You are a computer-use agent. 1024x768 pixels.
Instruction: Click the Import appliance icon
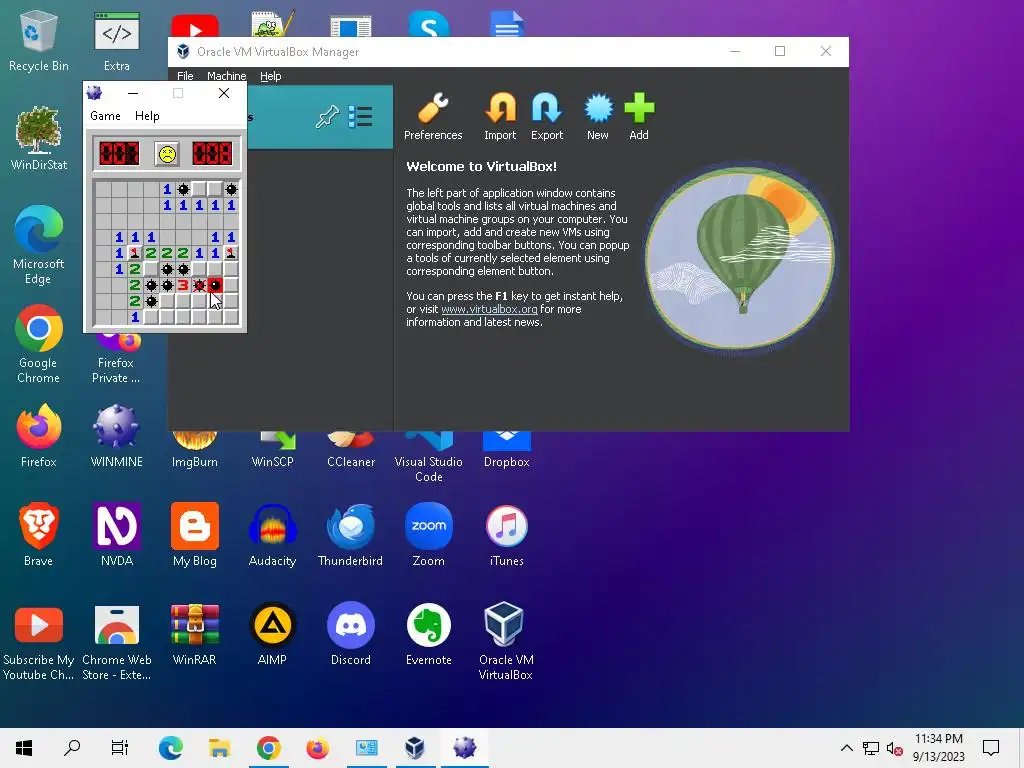500,116
